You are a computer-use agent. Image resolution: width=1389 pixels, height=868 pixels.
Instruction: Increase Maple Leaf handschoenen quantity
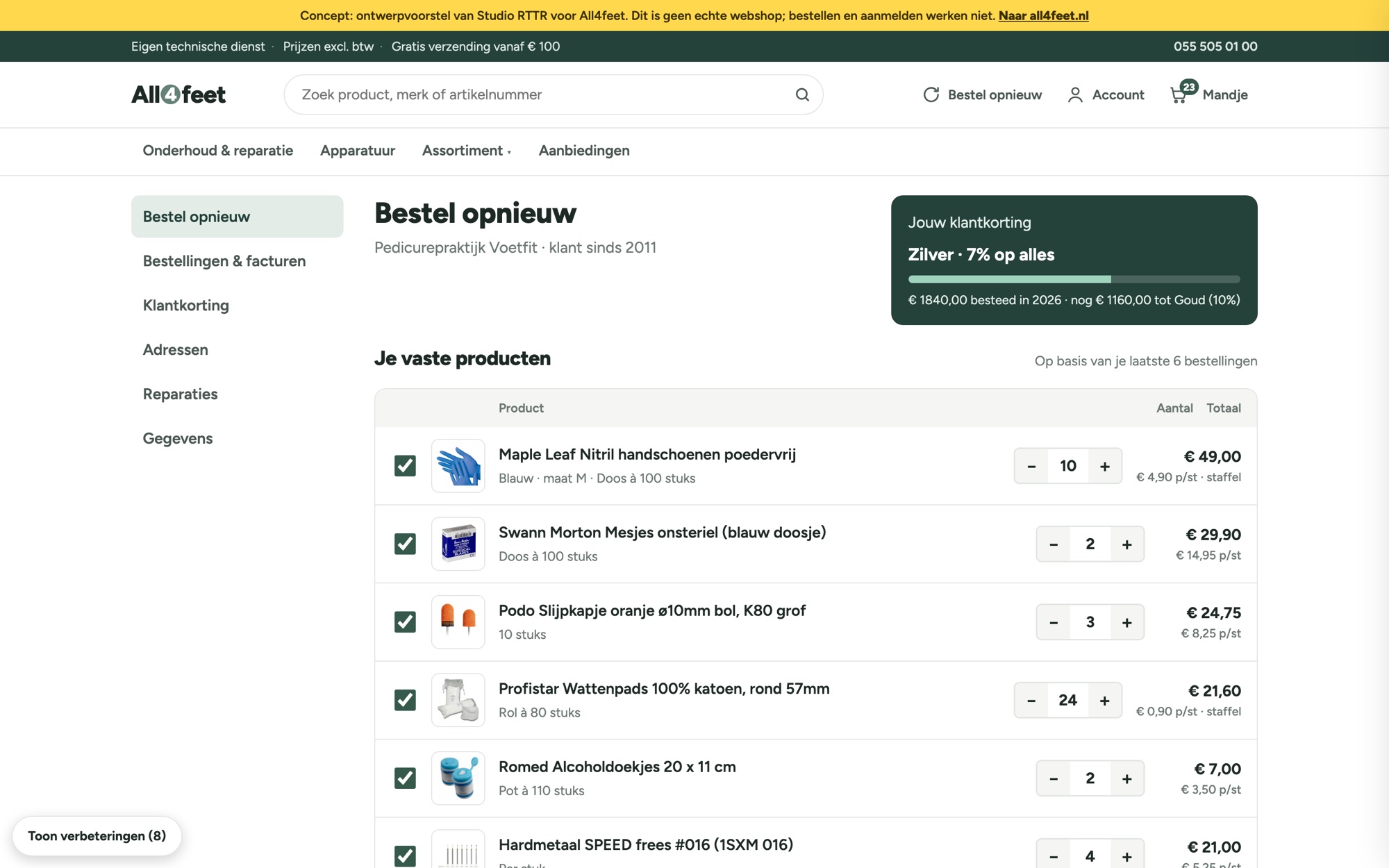pyautogui.click(x=1104, y=466)
